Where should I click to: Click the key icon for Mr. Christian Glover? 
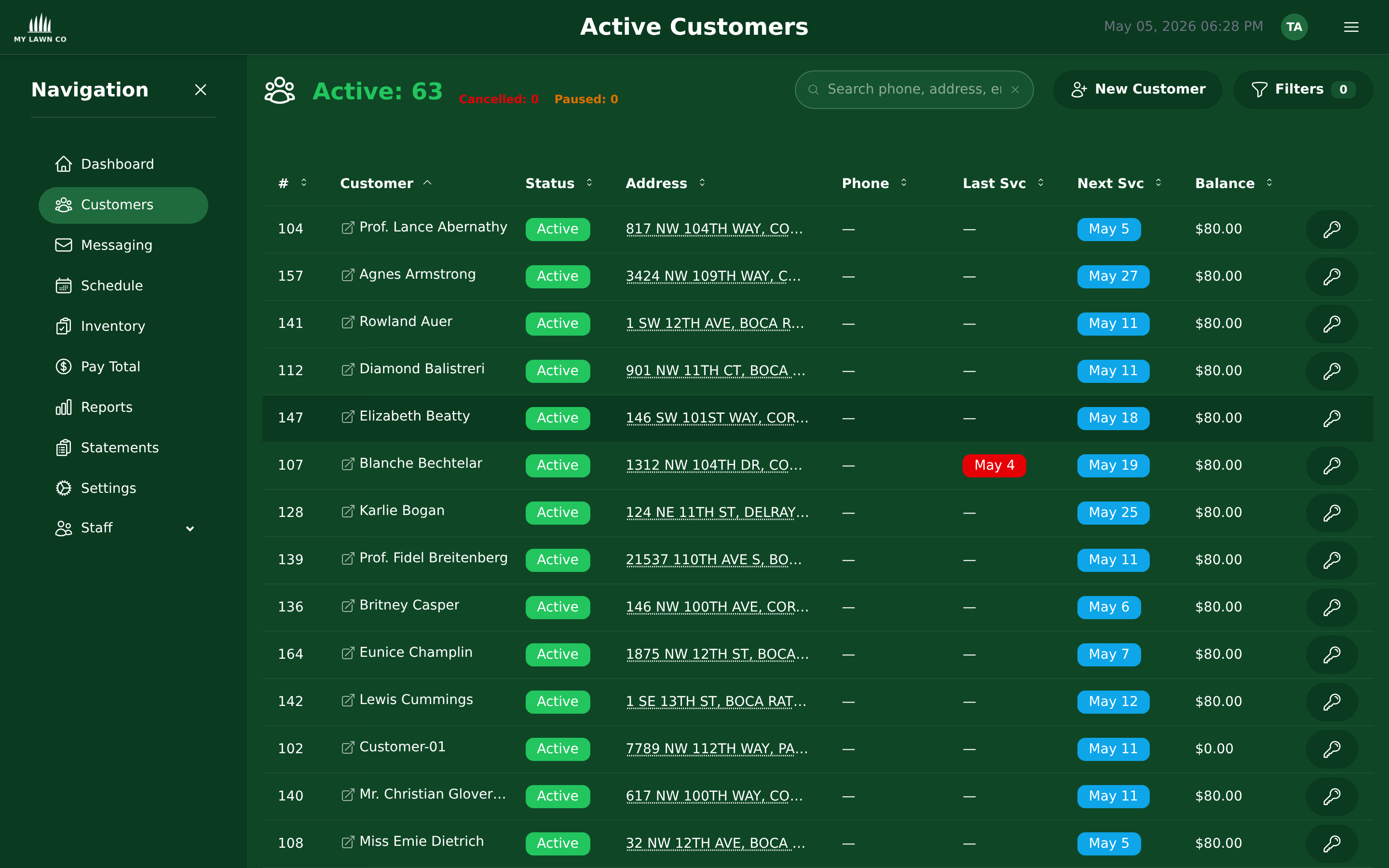coord(1332,796)
